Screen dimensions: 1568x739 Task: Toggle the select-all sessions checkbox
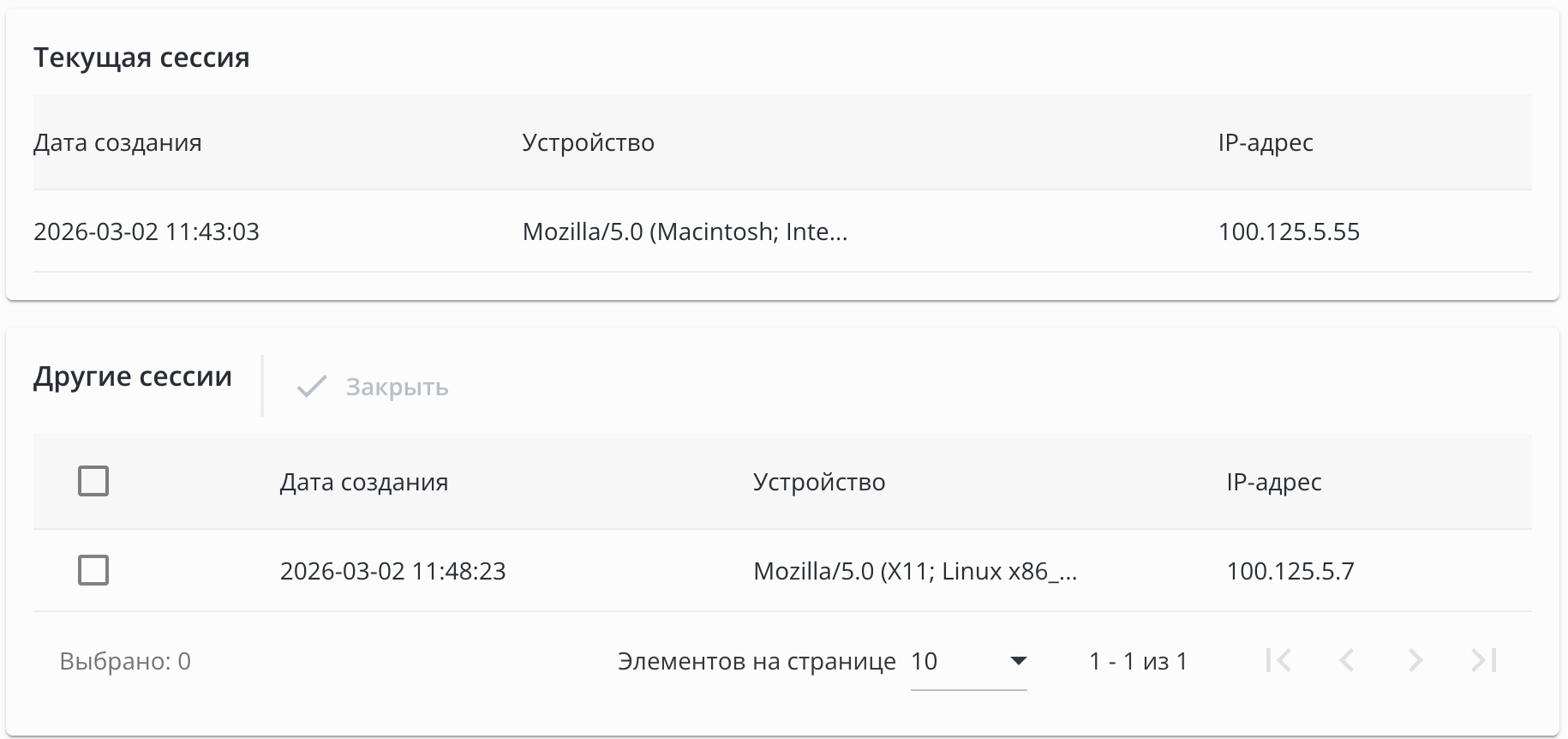tap(93, 481)
